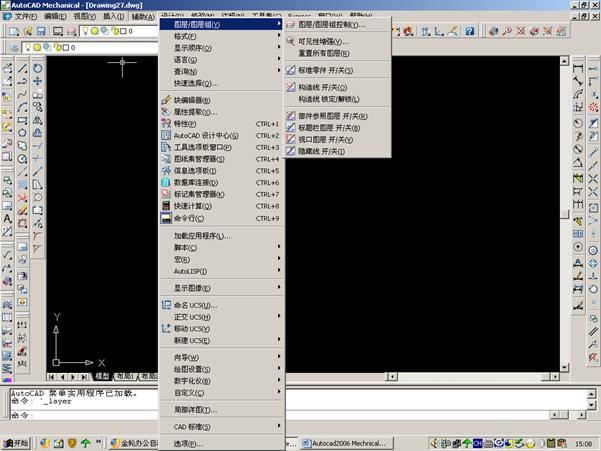Expand the AutoLISP(I) submenu
The image size is (601, 451).
point(222,271)
